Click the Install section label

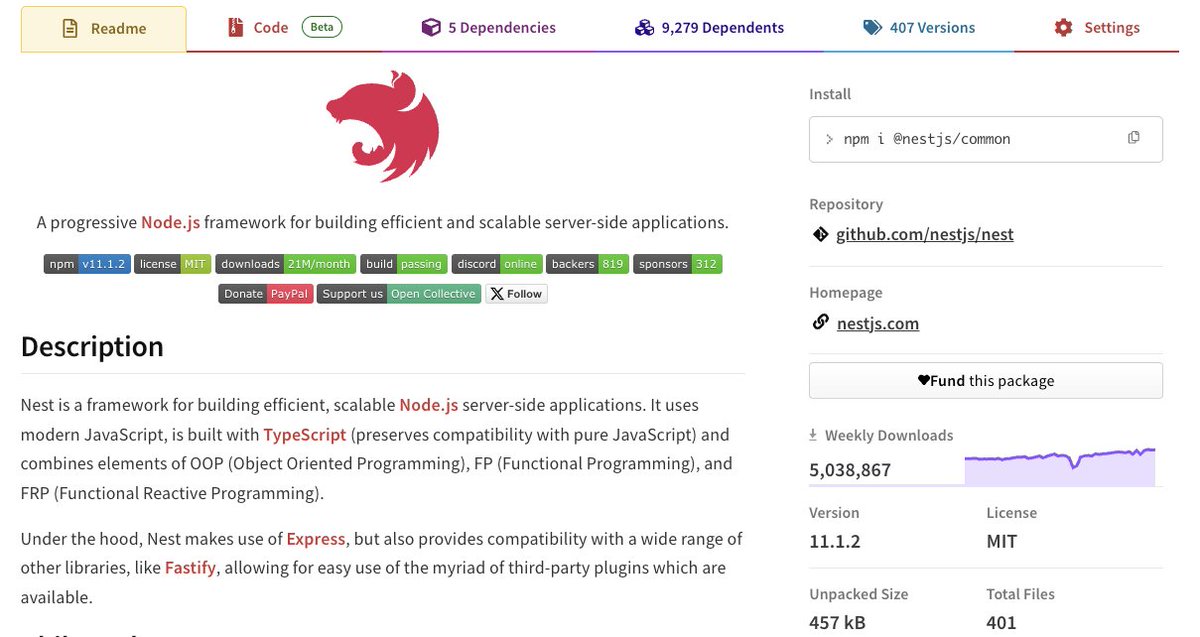coord(830,94)
